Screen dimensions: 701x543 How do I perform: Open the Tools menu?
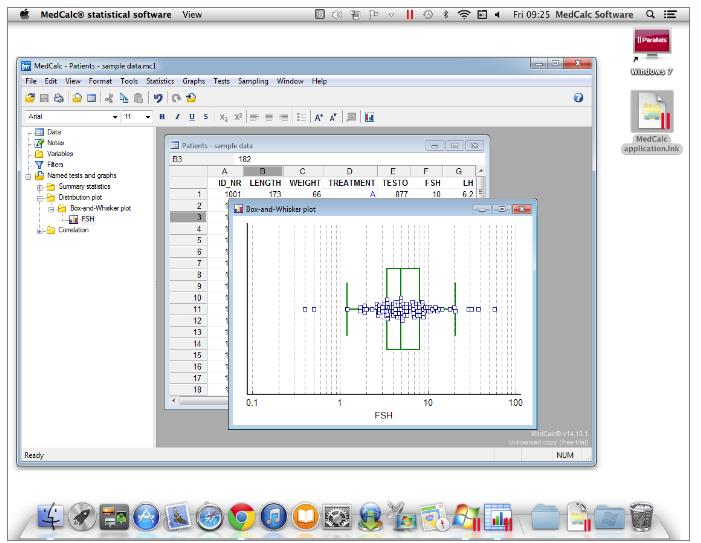129,81
